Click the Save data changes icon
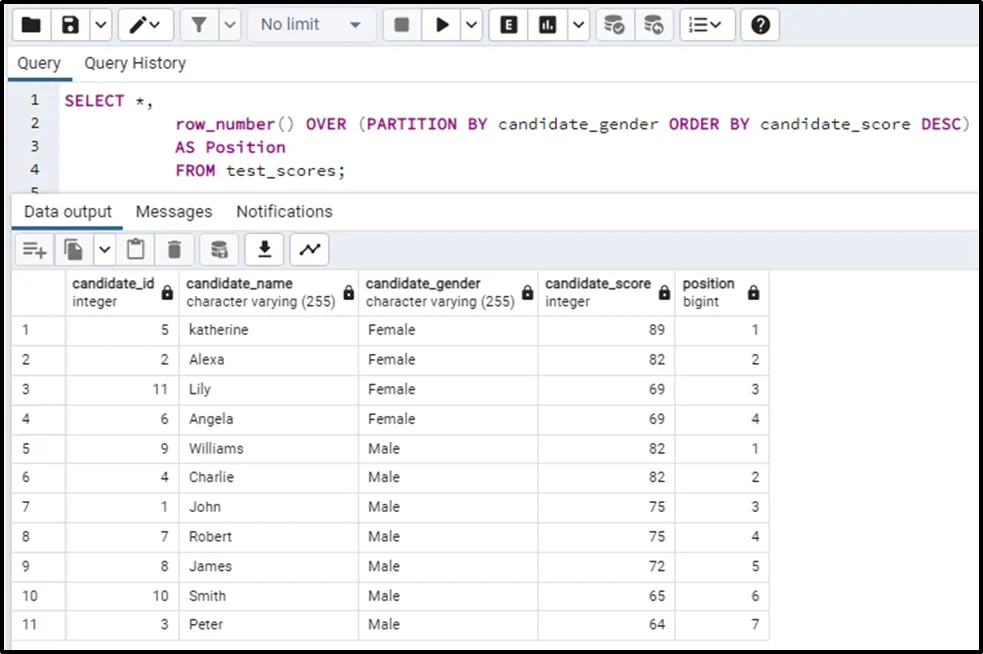This screenshot has width=983, height=654. (220, 249)
